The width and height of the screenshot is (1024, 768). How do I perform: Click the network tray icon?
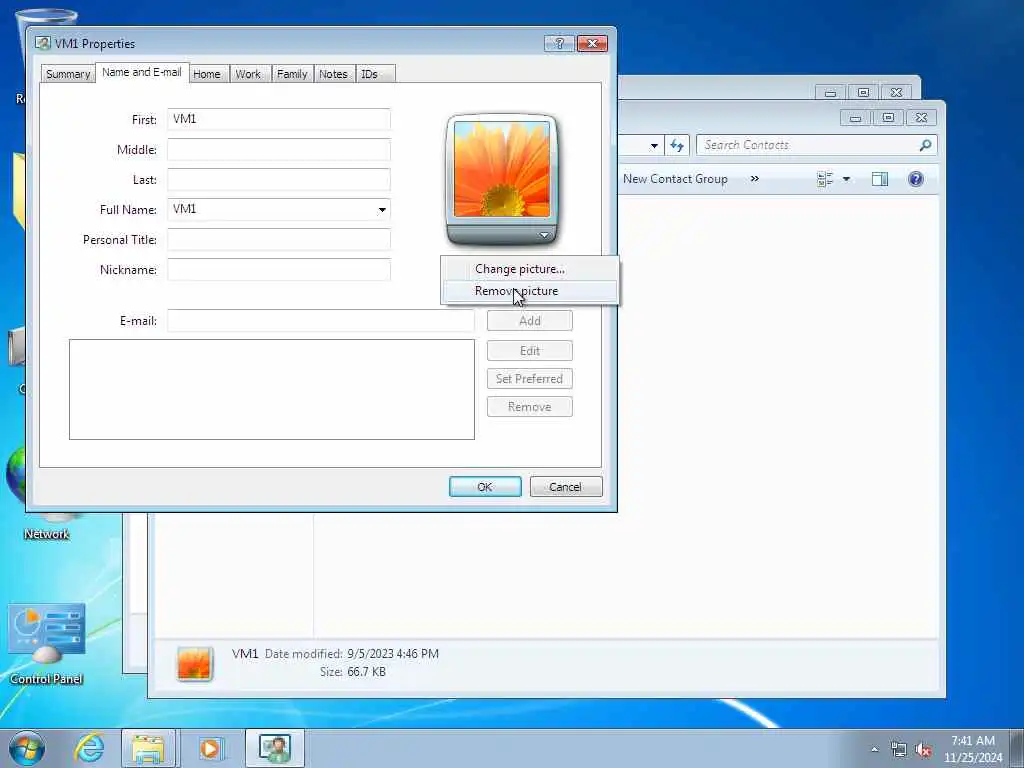pyautogui.click(x=899, y=750)
